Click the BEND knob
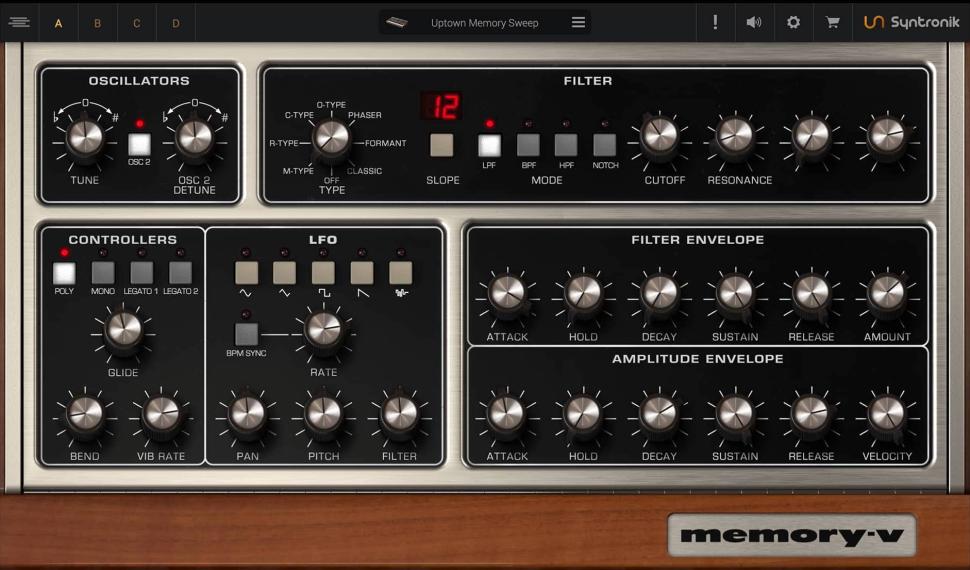This screenshot has width=970, height=570. click(85, 414)
